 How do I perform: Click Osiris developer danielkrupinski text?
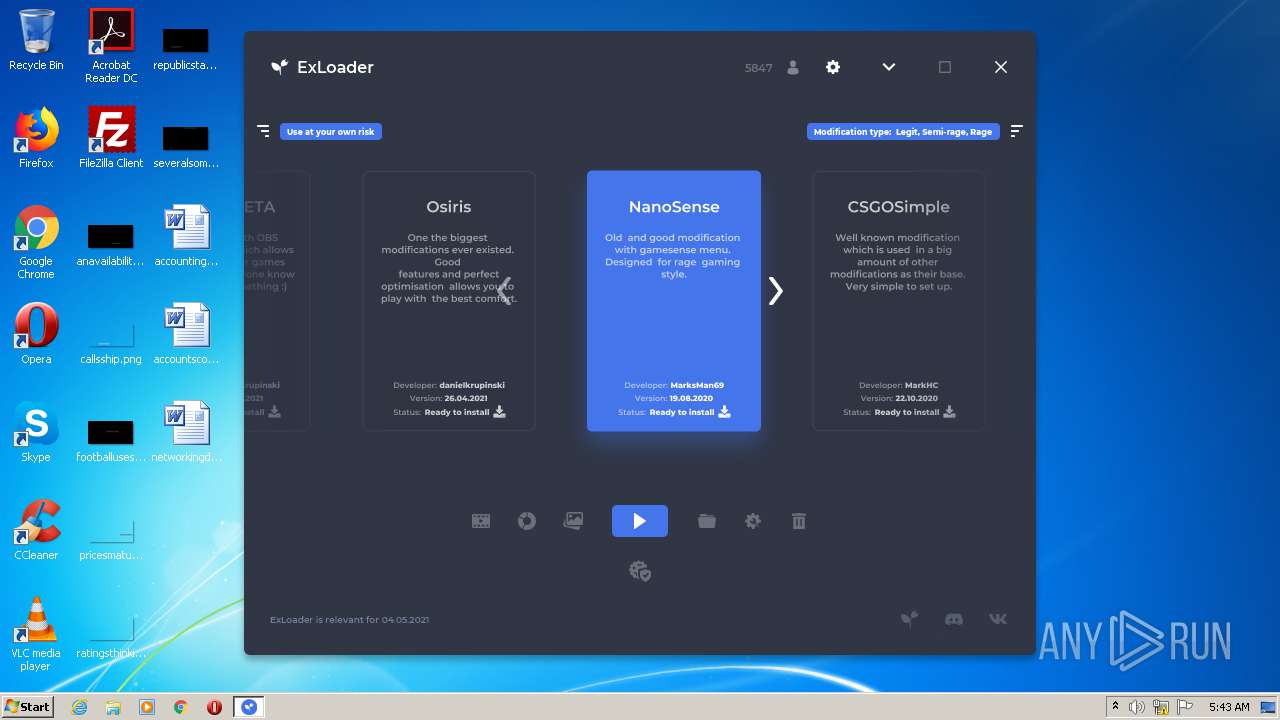(472, 385)
